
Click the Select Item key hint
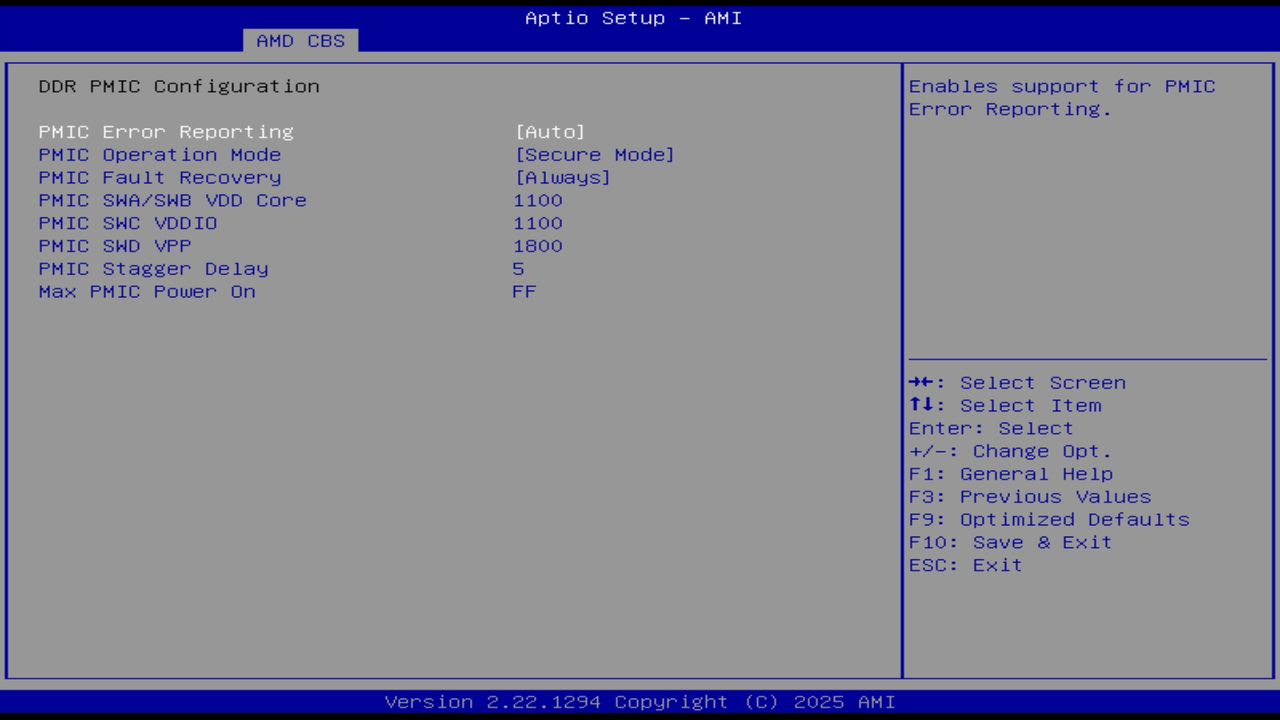click(1005, 406)
